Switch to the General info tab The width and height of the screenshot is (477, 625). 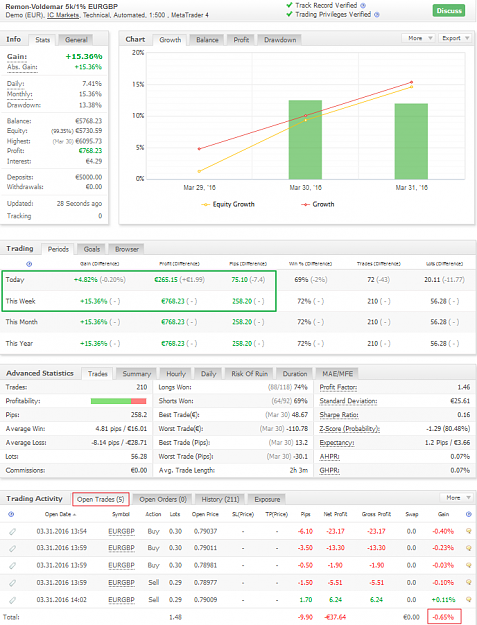76,40
